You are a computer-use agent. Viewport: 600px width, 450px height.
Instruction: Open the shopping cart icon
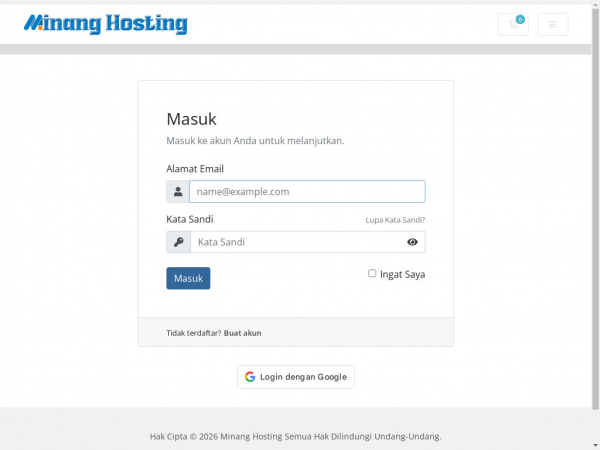coord(513,24)
